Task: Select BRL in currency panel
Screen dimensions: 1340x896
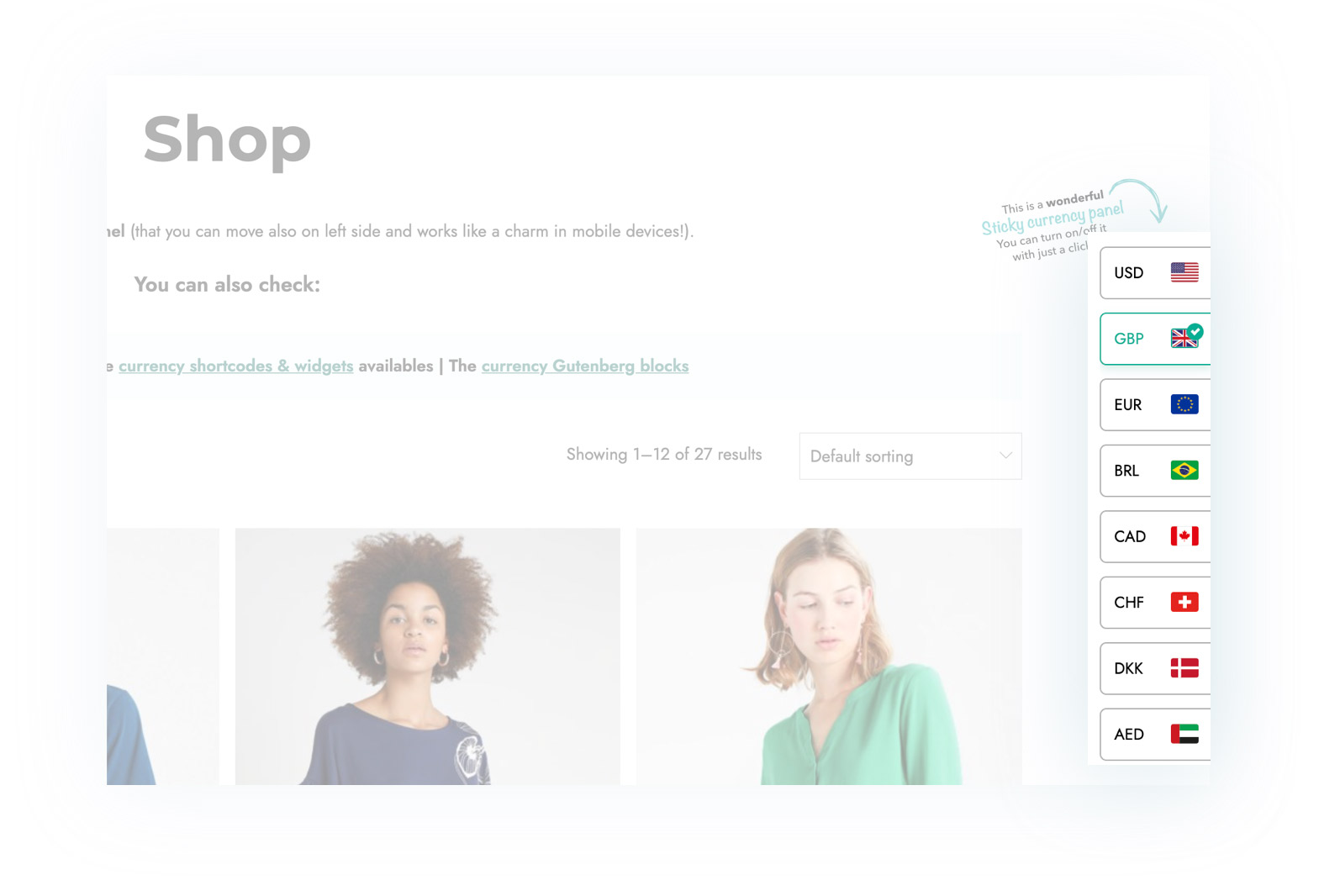Action: pos(1155,470)
